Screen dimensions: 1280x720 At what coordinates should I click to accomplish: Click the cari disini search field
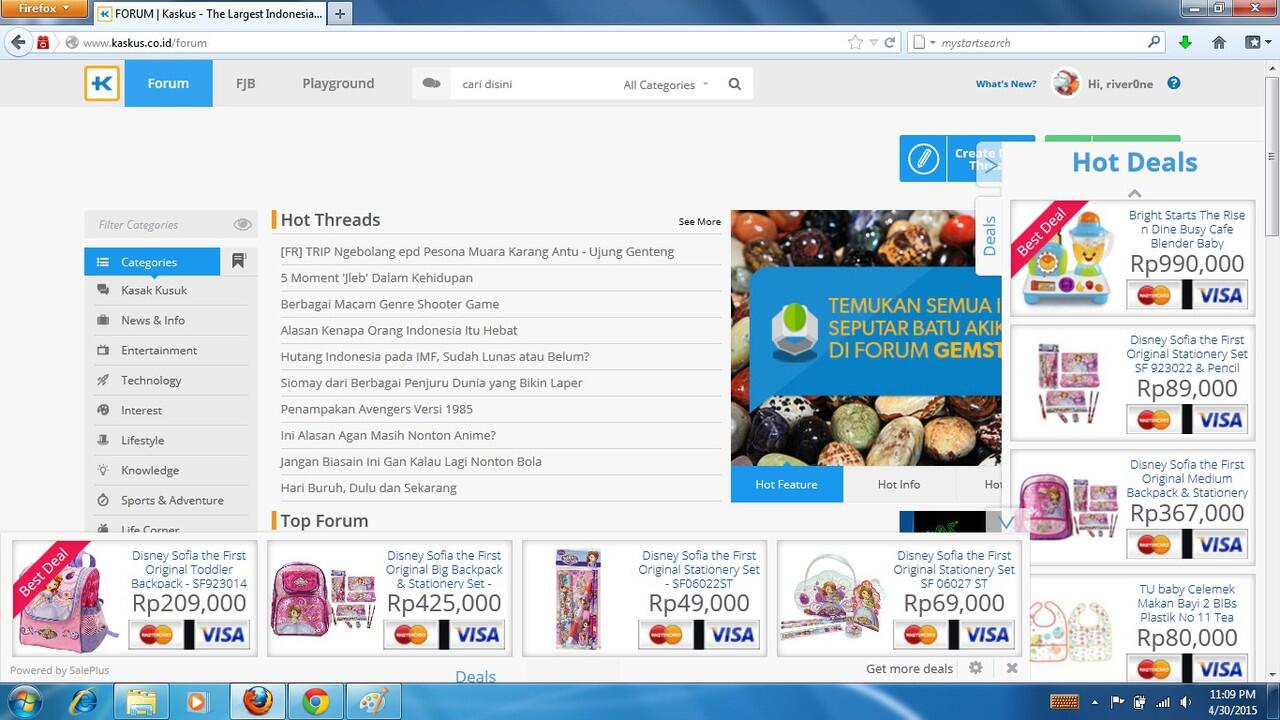coord(534,84)
